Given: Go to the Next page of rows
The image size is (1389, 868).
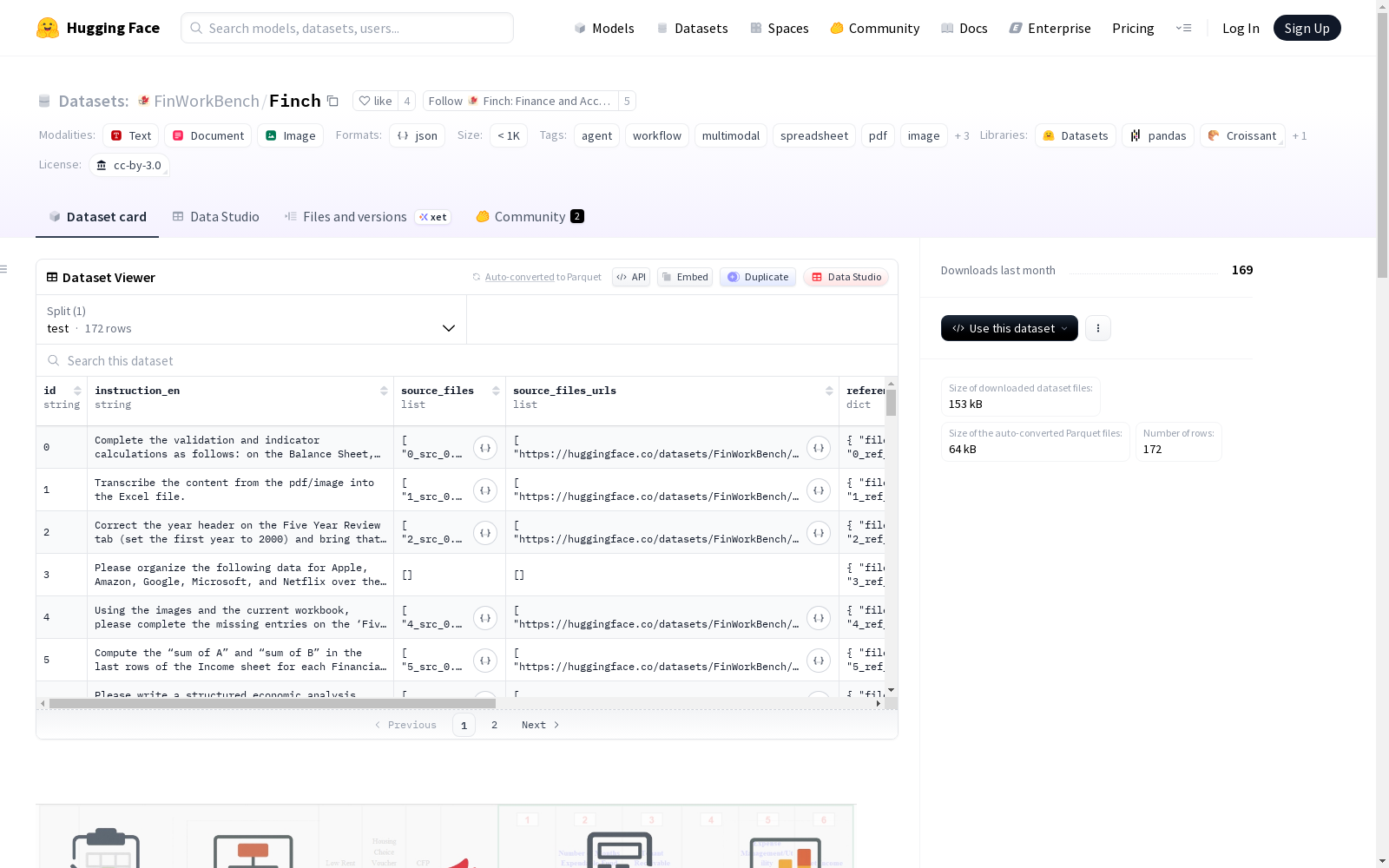Looking at the screenshot, I should tap(541, 725).
